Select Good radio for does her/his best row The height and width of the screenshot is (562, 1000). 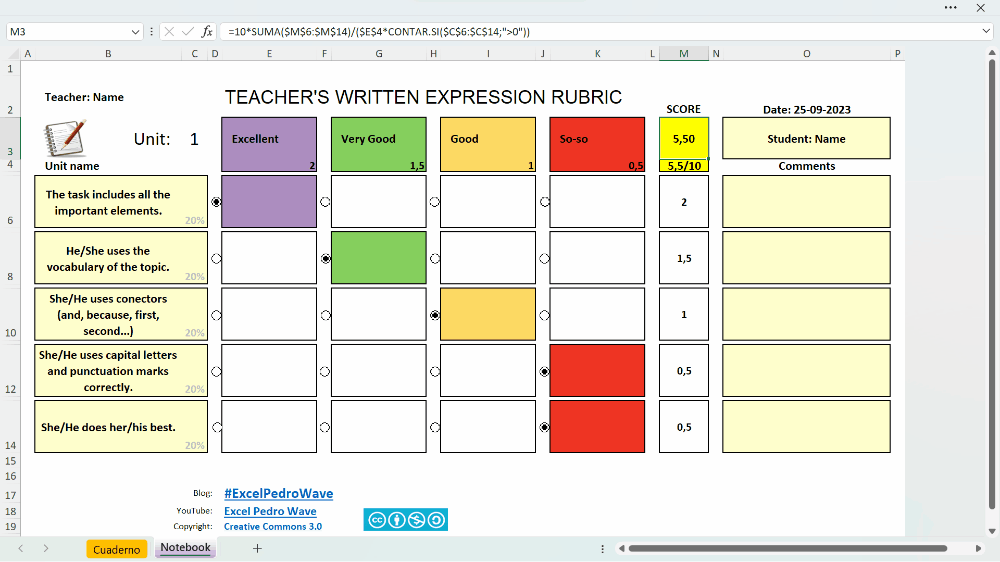435,427
